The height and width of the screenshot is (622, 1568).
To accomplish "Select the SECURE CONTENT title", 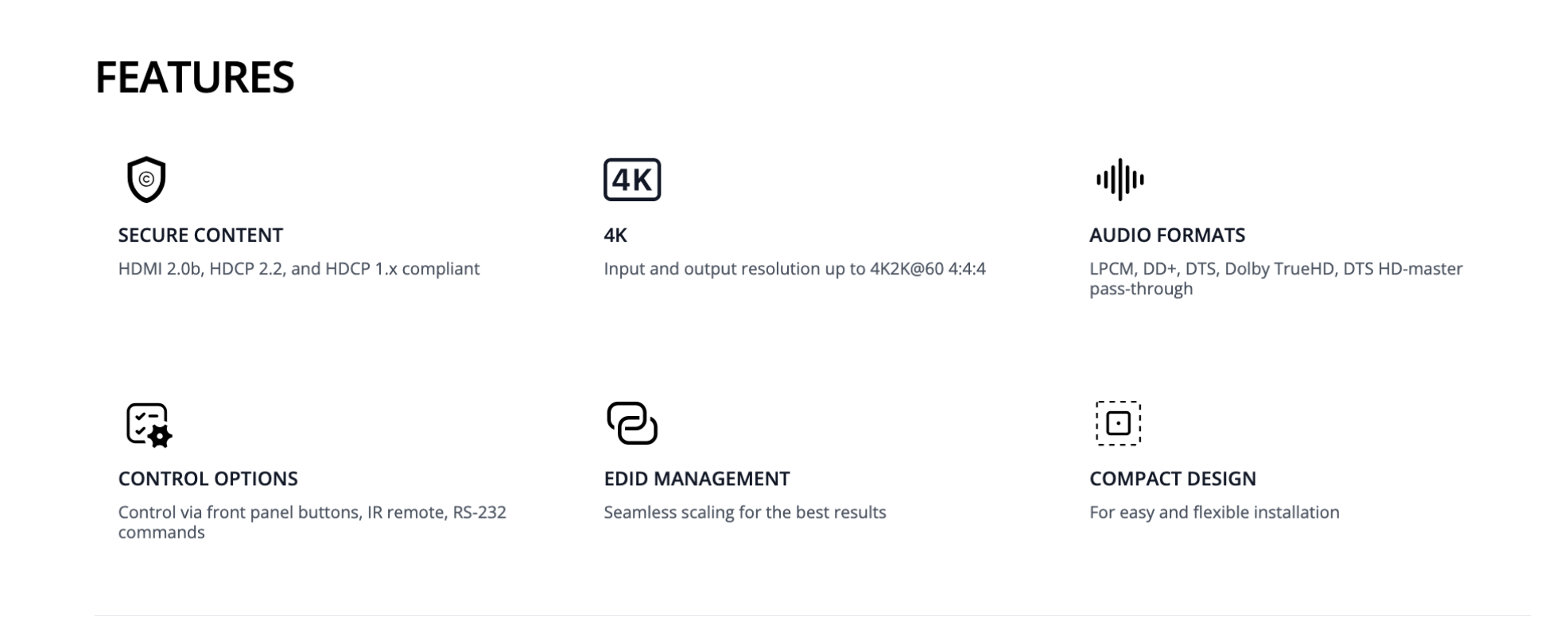I will click(200, 235).
